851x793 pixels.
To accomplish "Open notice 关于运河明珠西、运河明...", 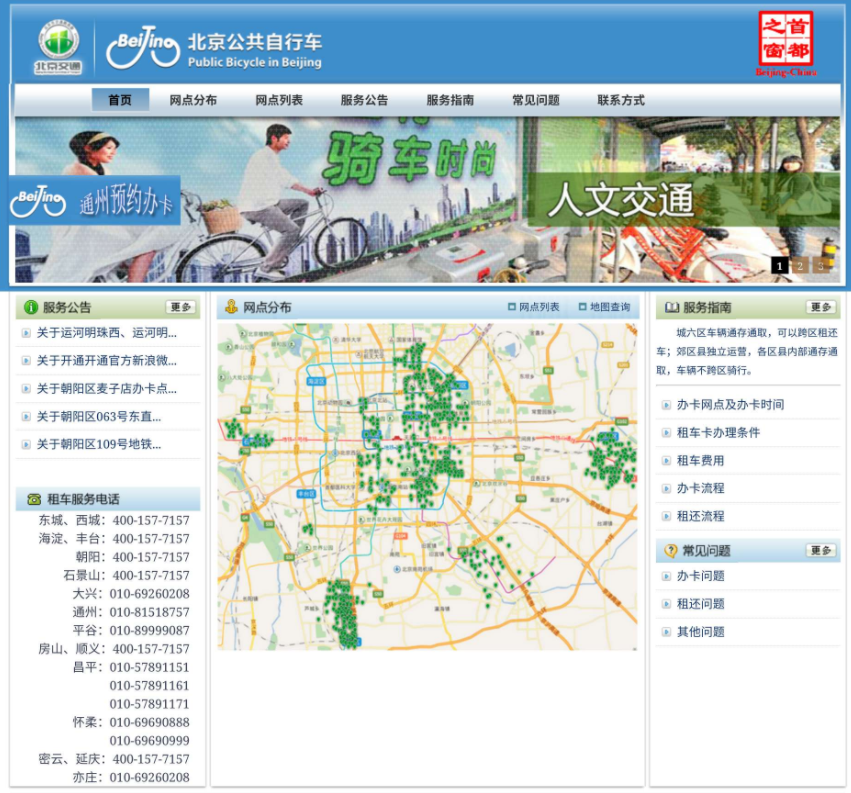I will coord(106,333).
